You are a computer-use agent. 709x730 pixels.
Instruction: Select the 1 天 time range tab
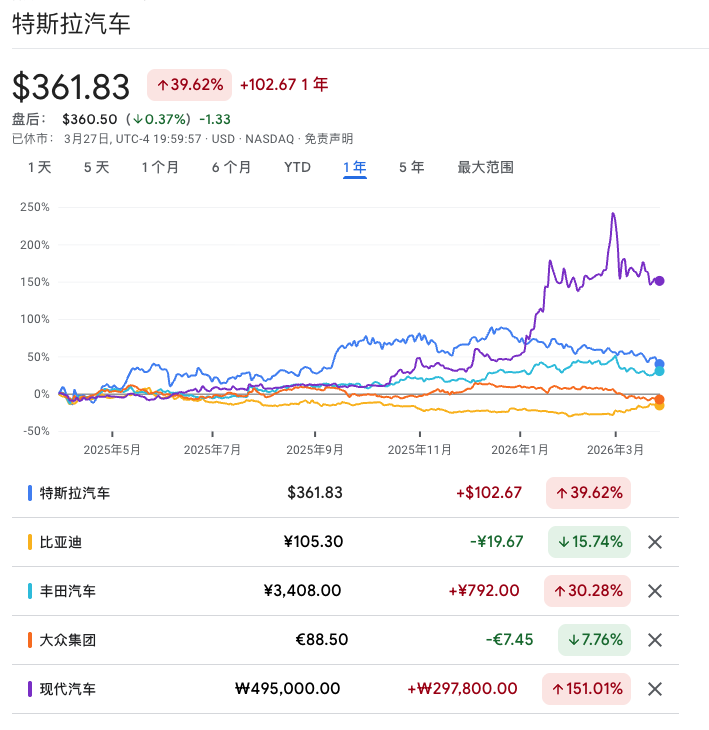[40, 167]
